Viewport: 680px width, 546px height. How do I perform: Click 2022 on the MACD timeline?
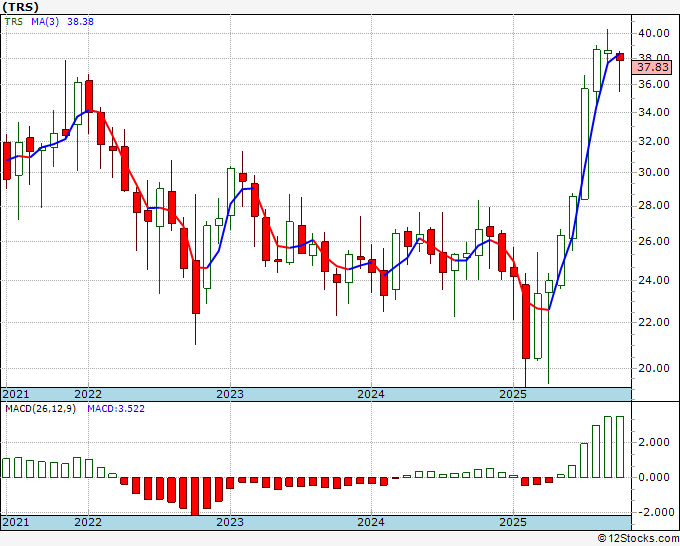tap(88, 522)
